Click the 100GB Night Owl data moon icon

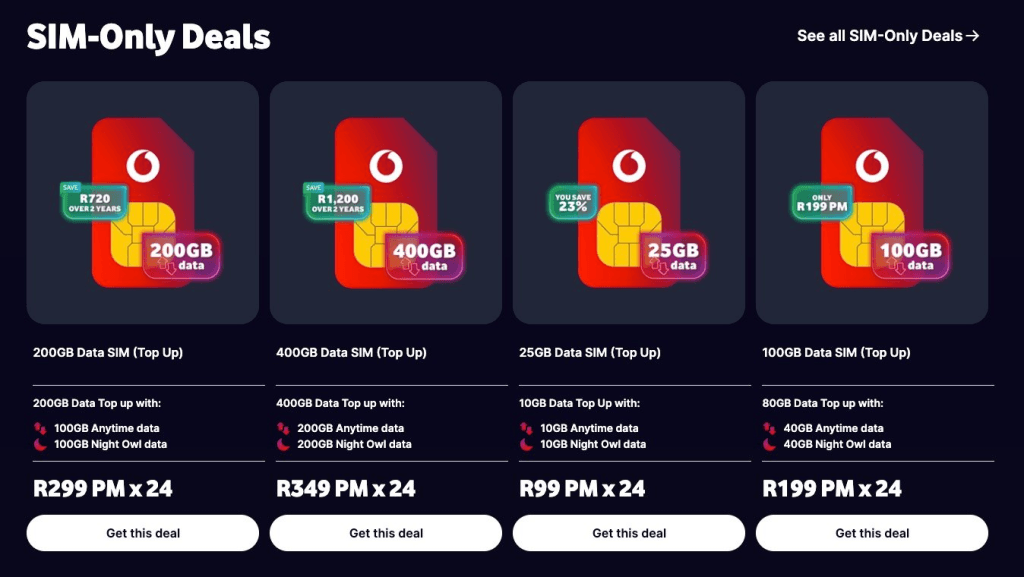click(41, 444)
